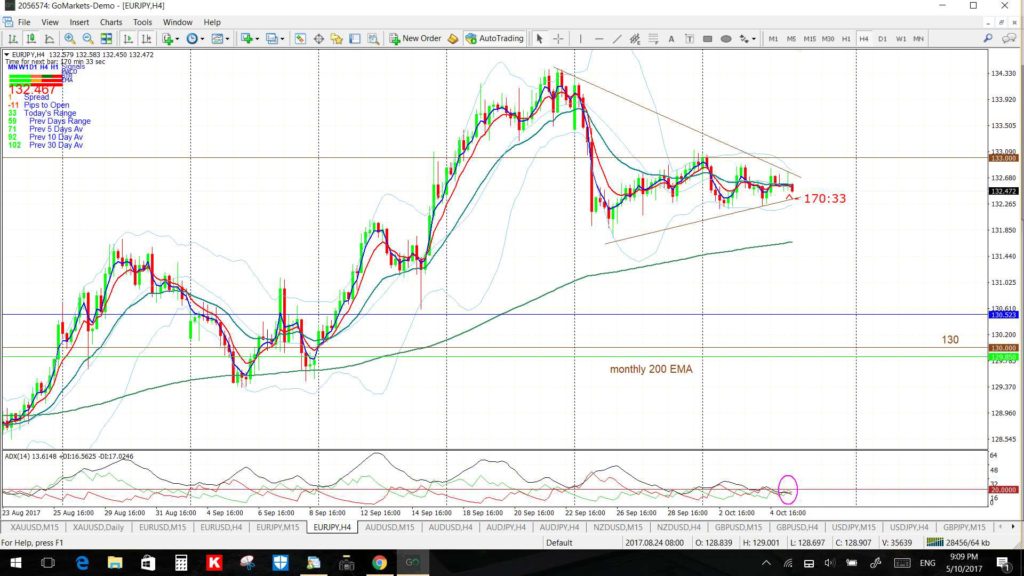The height and width of the screenshot is (576, 1024).
Task: Click the 'monthly 200 EMA' chart label
Action: point(650,369)
